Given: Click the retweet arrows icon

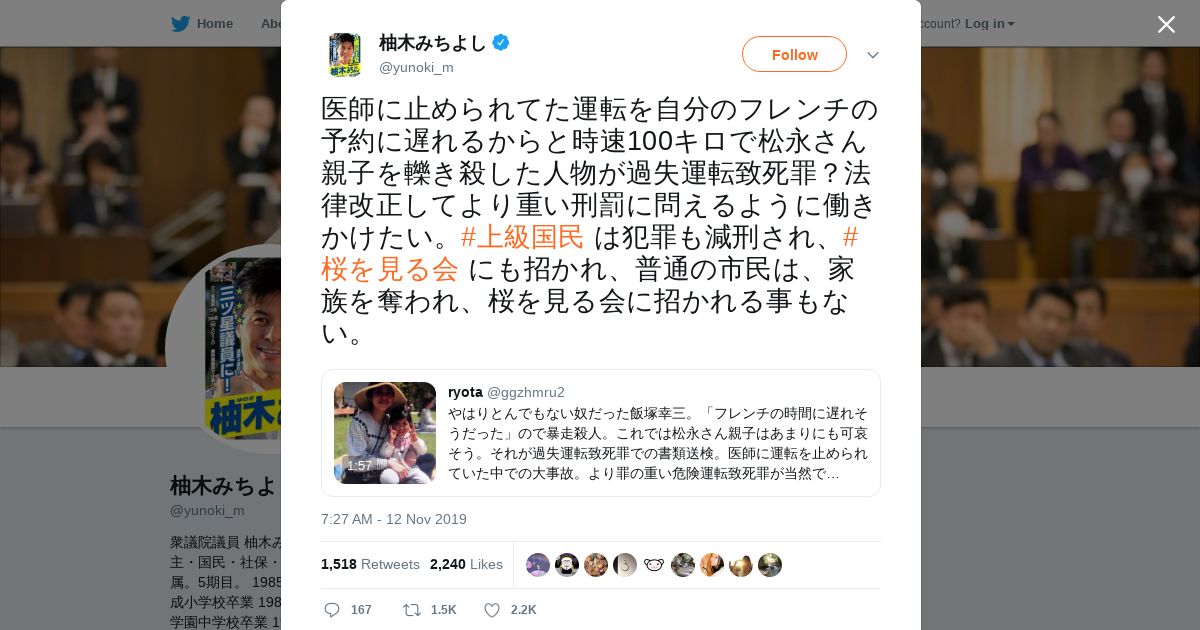Looking at the screenshot, I should point(412,610).
